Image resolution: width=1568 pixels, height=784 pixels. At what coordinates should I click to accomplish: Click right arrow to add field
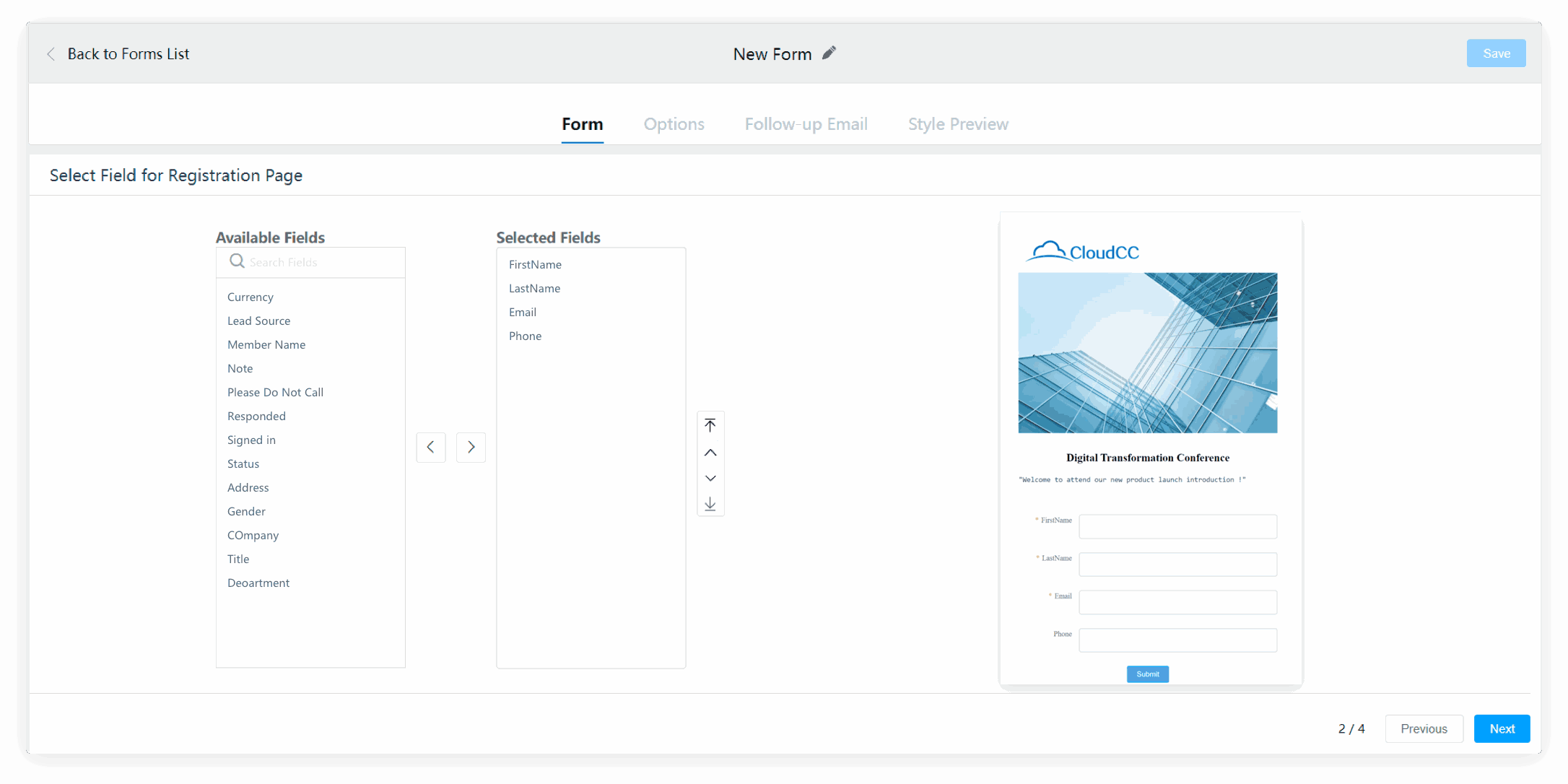(x=471, y=448)
